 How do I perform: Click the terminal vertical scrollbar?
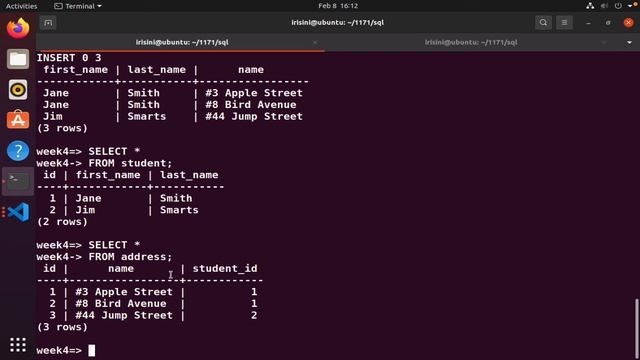pos(636,328)
